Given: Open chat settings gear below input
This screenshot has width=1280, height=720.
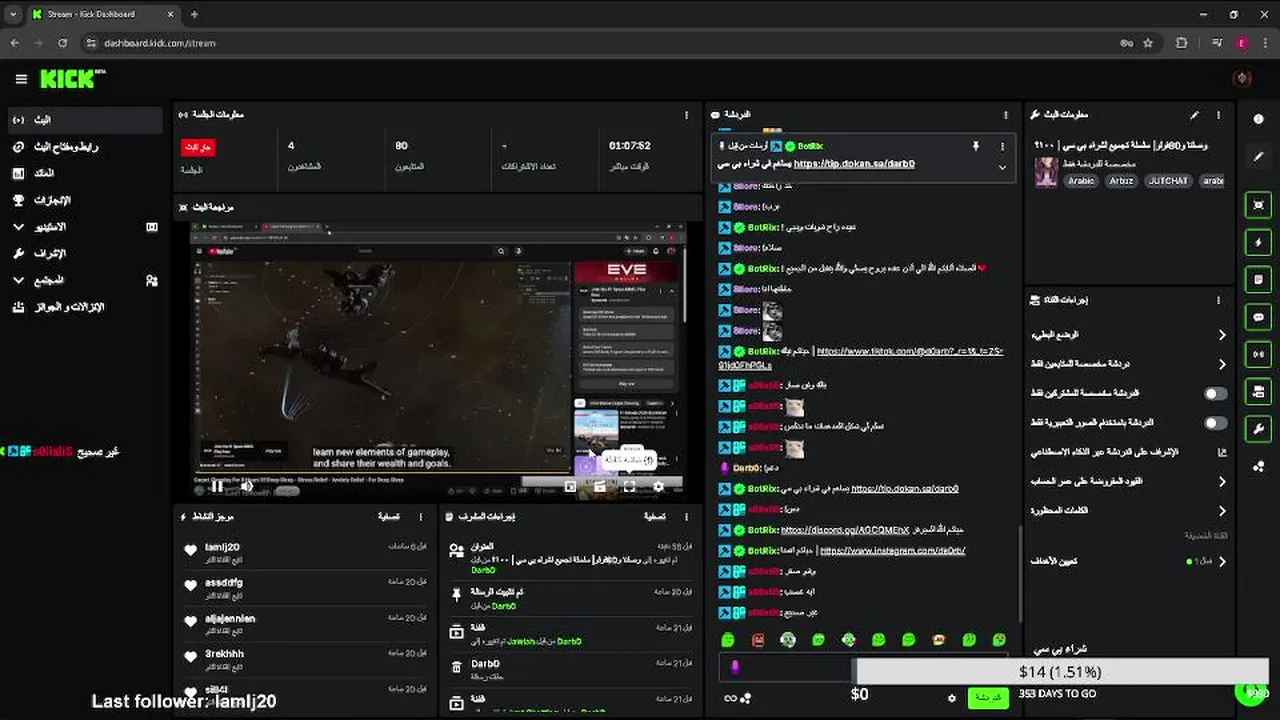Looking at the screenshot, I should click(x=951, y=698).
